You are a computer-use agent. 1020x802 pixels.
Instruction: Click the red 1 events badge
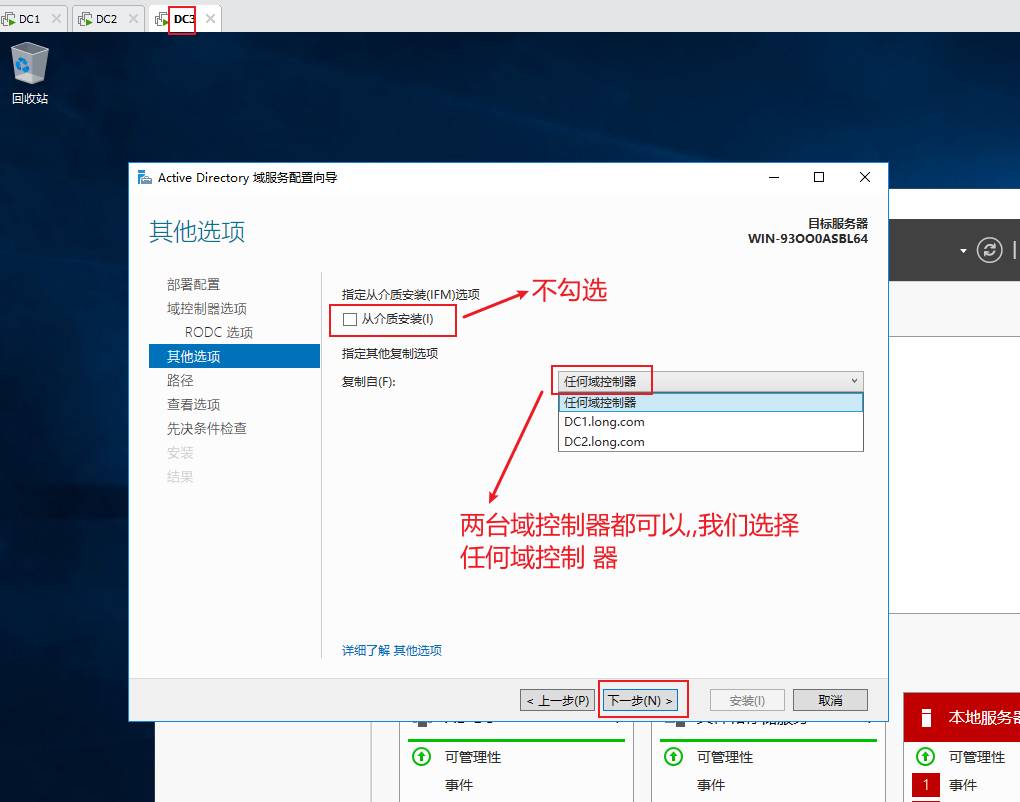(x=926, y=785)
